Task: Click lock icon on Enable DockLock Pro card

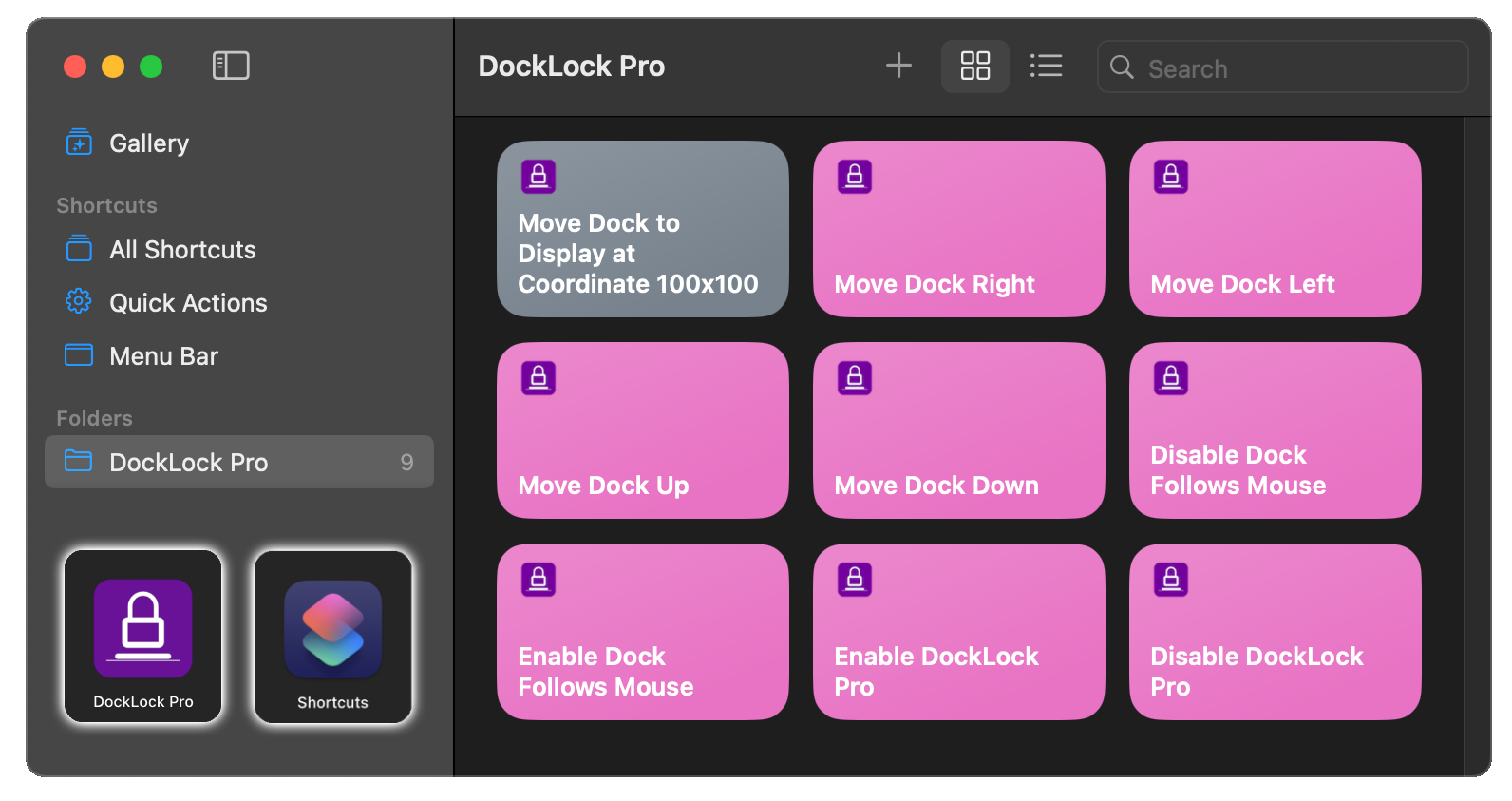Action: point(855,580)
